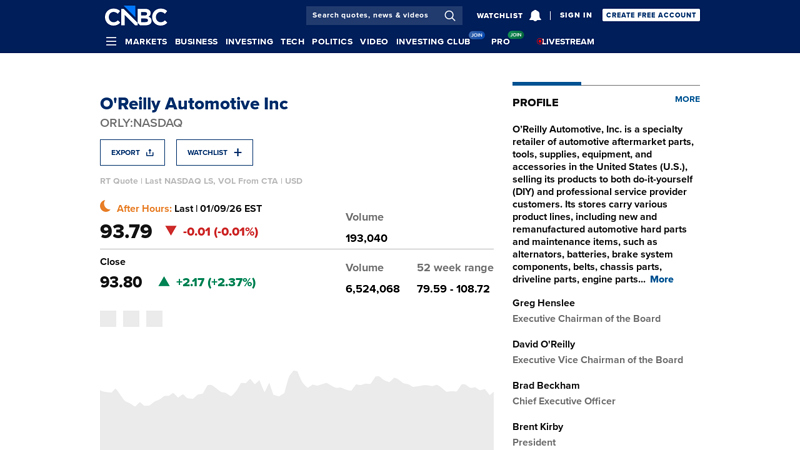800x450 pixels.
Task: Click Executive Chairman of the Board text
Action: click(586, 319)
